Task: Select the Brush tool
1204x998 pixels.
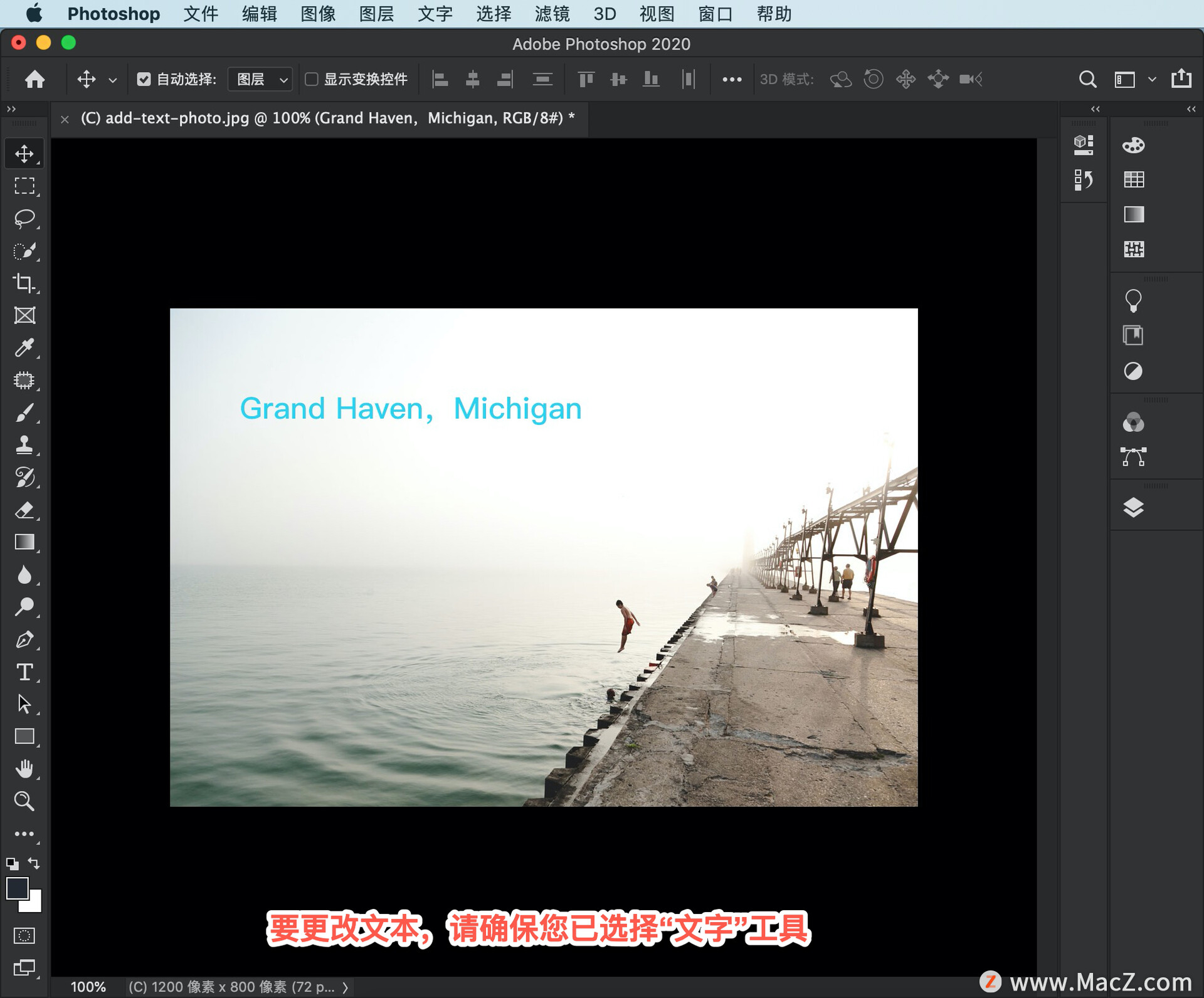Action: click(24, 413)
